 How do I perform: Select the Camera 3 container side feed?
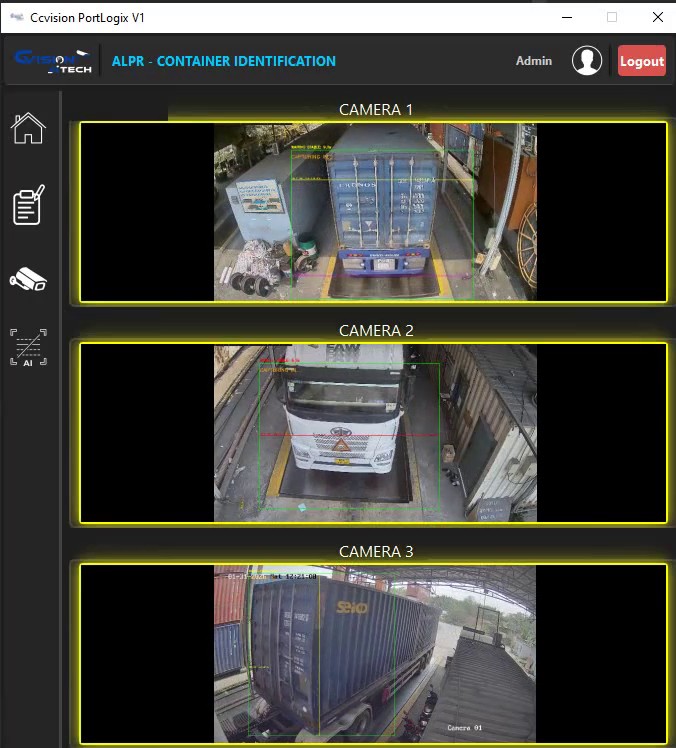point(374,654)
